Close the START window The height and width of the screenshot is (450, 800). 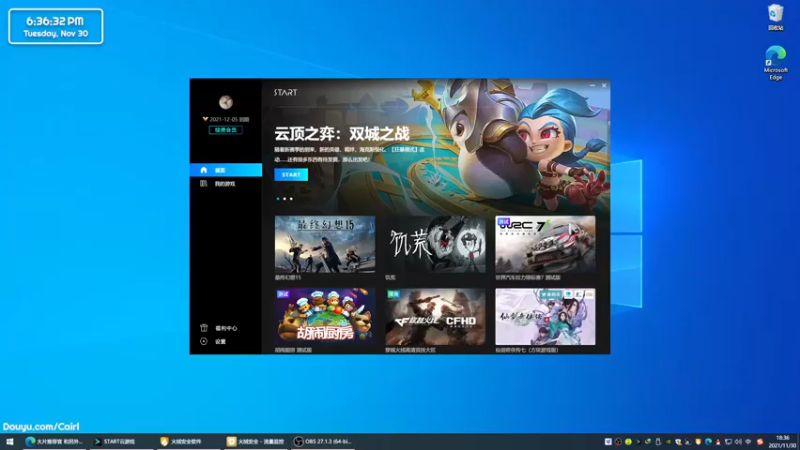tap(604, 85)
